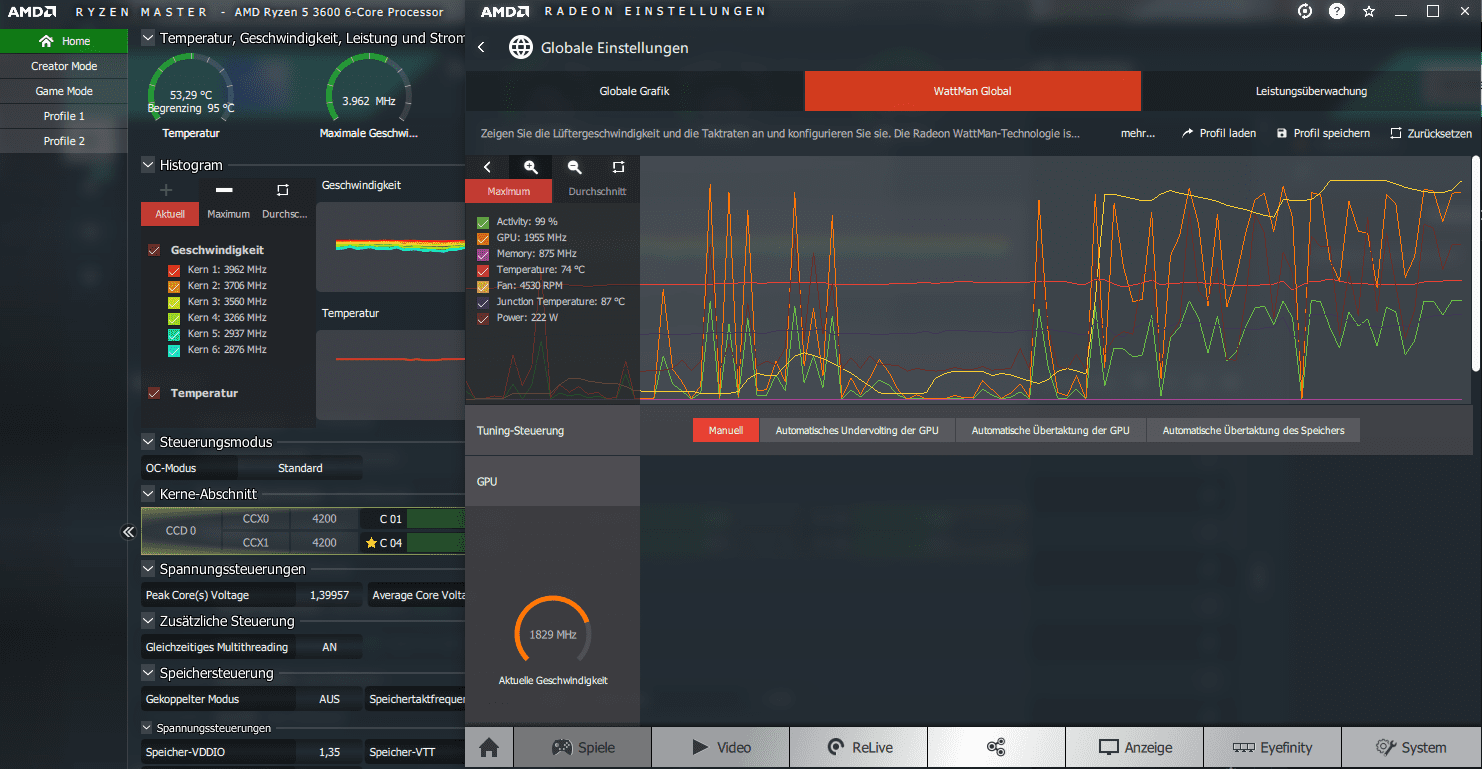Toggle the Fan 4530 RPM checkbox

(x=483, y=286)
